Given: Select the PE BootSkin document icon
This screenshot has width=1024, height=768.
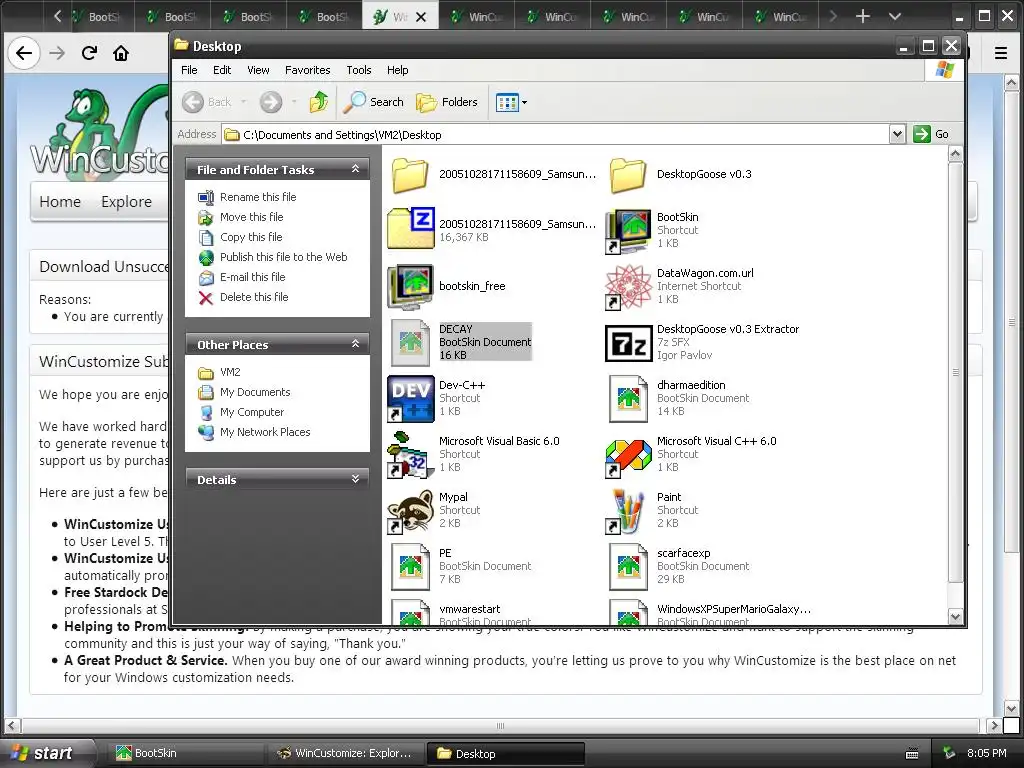Looking at the screenshot, I should (x=410, y=567).
